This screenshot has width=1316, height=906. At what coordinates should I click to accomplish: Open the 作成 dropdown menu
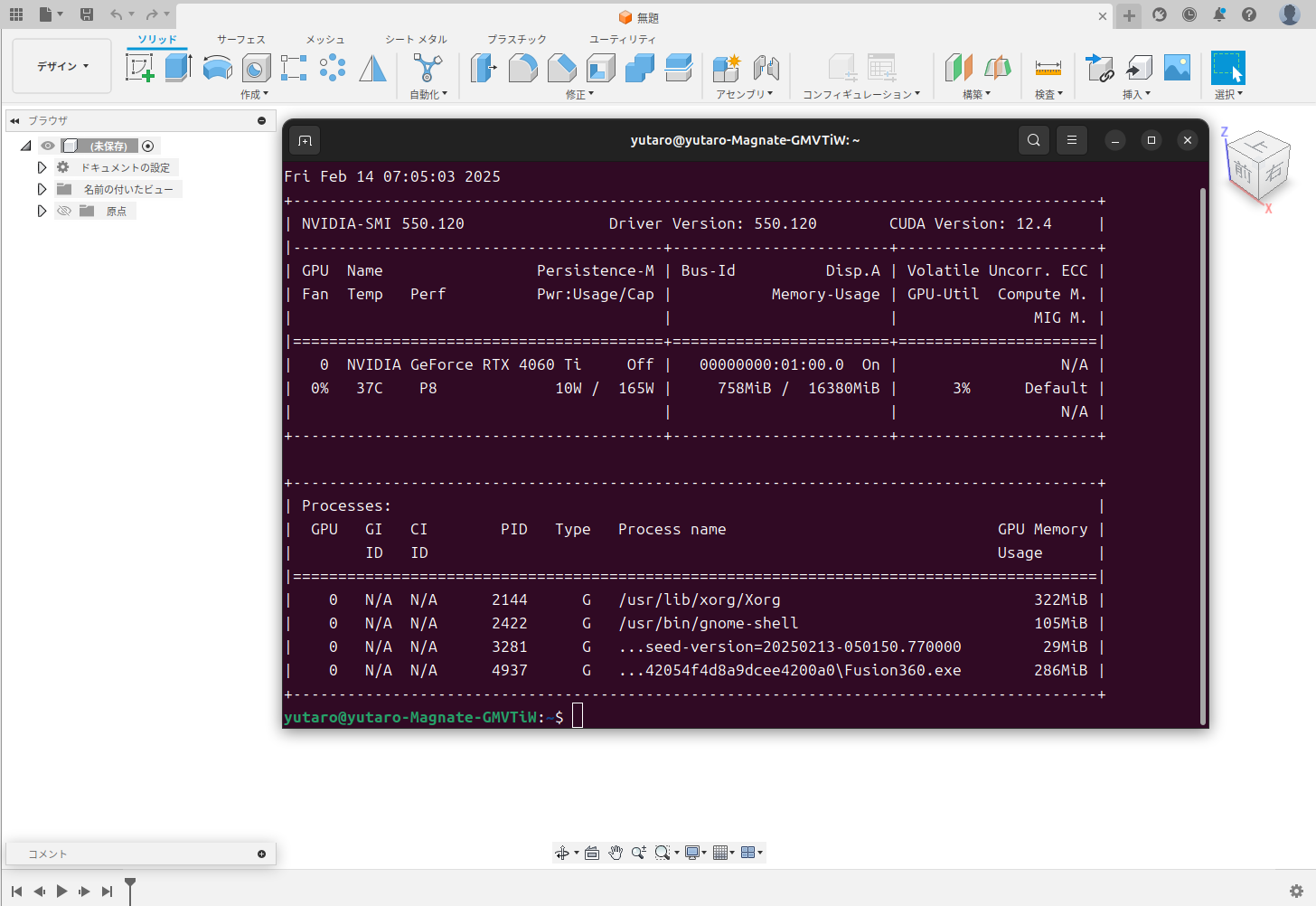click(x=255, y=94)
